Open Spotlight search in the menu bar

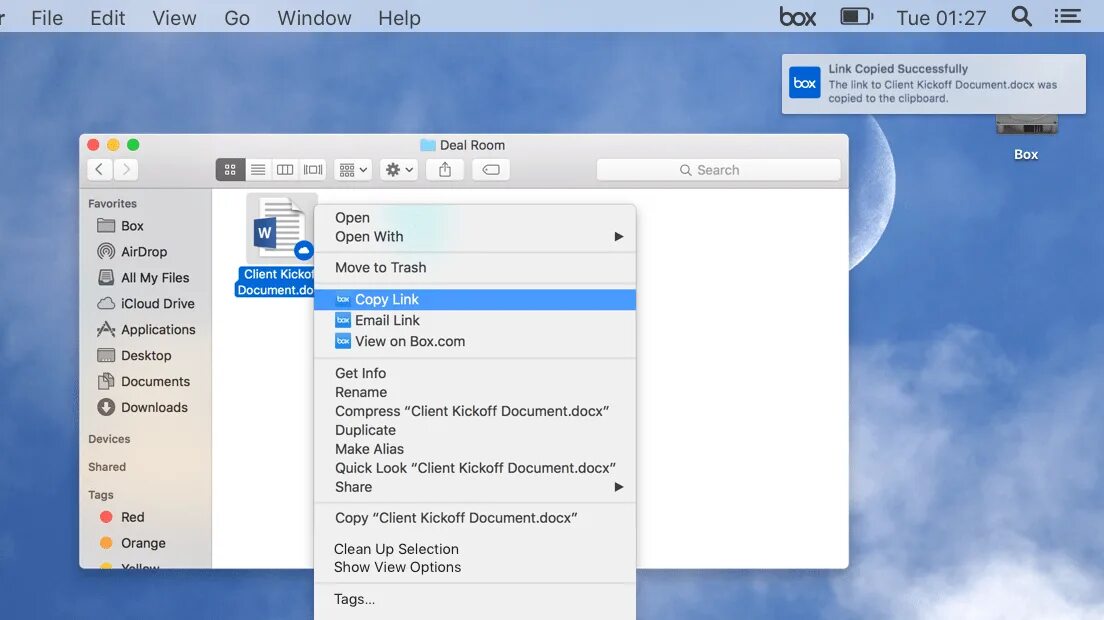[1022, 17]
